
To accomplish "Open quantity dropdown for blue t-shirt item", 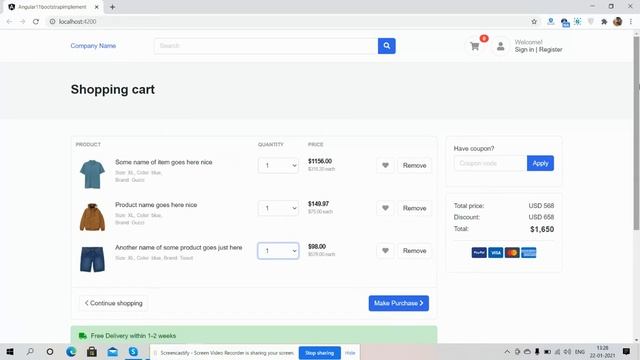I will pyautogui.click(x=278, y=165).
